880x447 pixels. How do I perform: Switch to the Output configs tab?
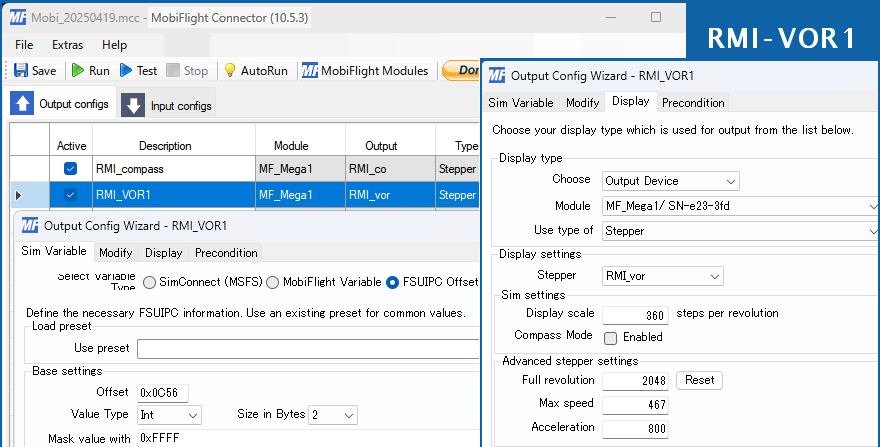60,103
